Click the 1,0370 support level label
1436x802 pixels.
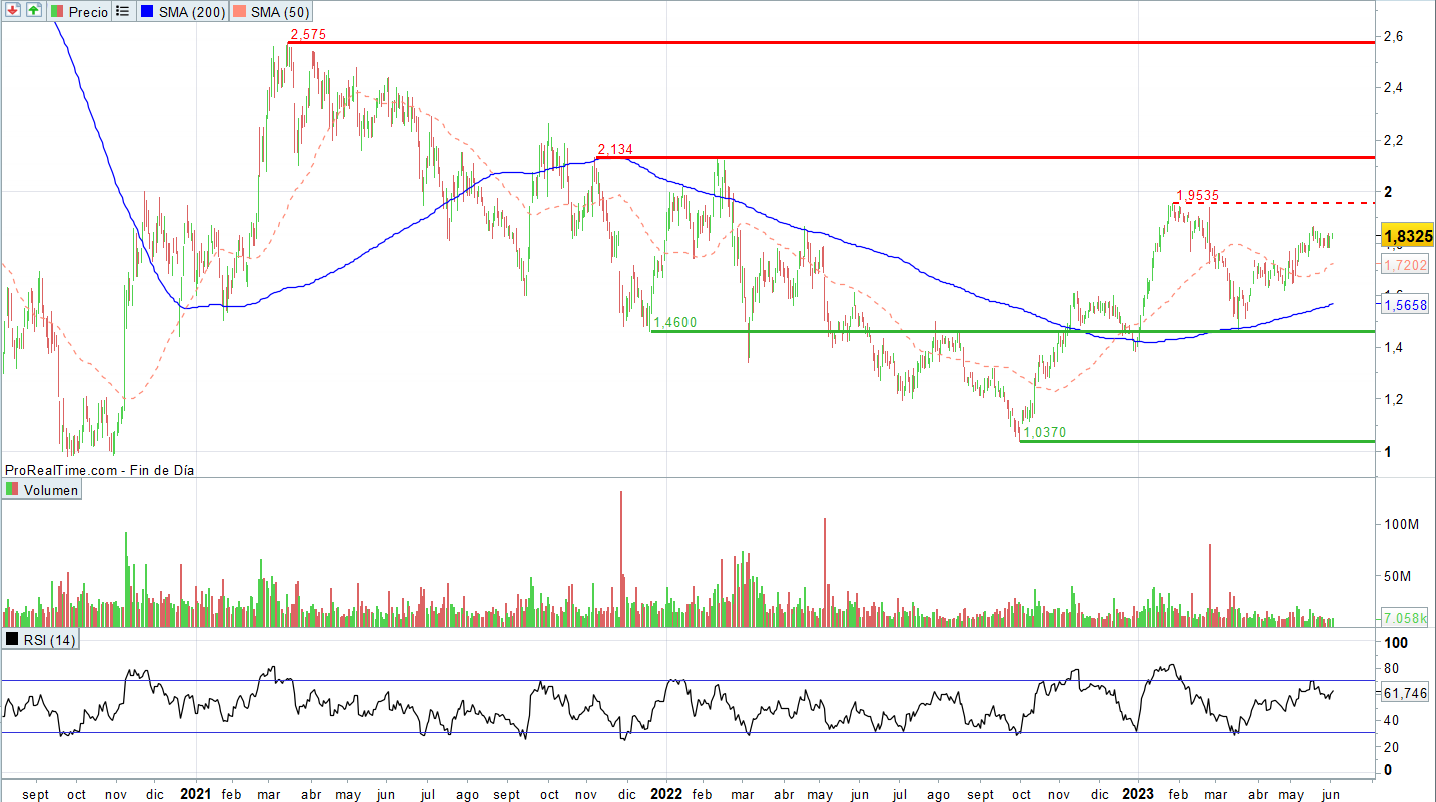pyautogui.click(x=1044, y=432)
